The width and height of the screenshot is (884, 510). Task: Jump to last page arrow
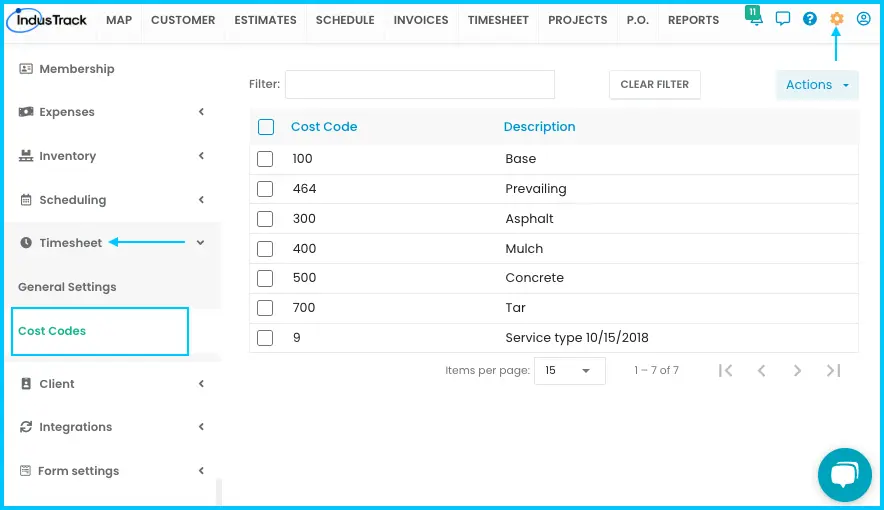pyautogui.click(x=833, y=370)
